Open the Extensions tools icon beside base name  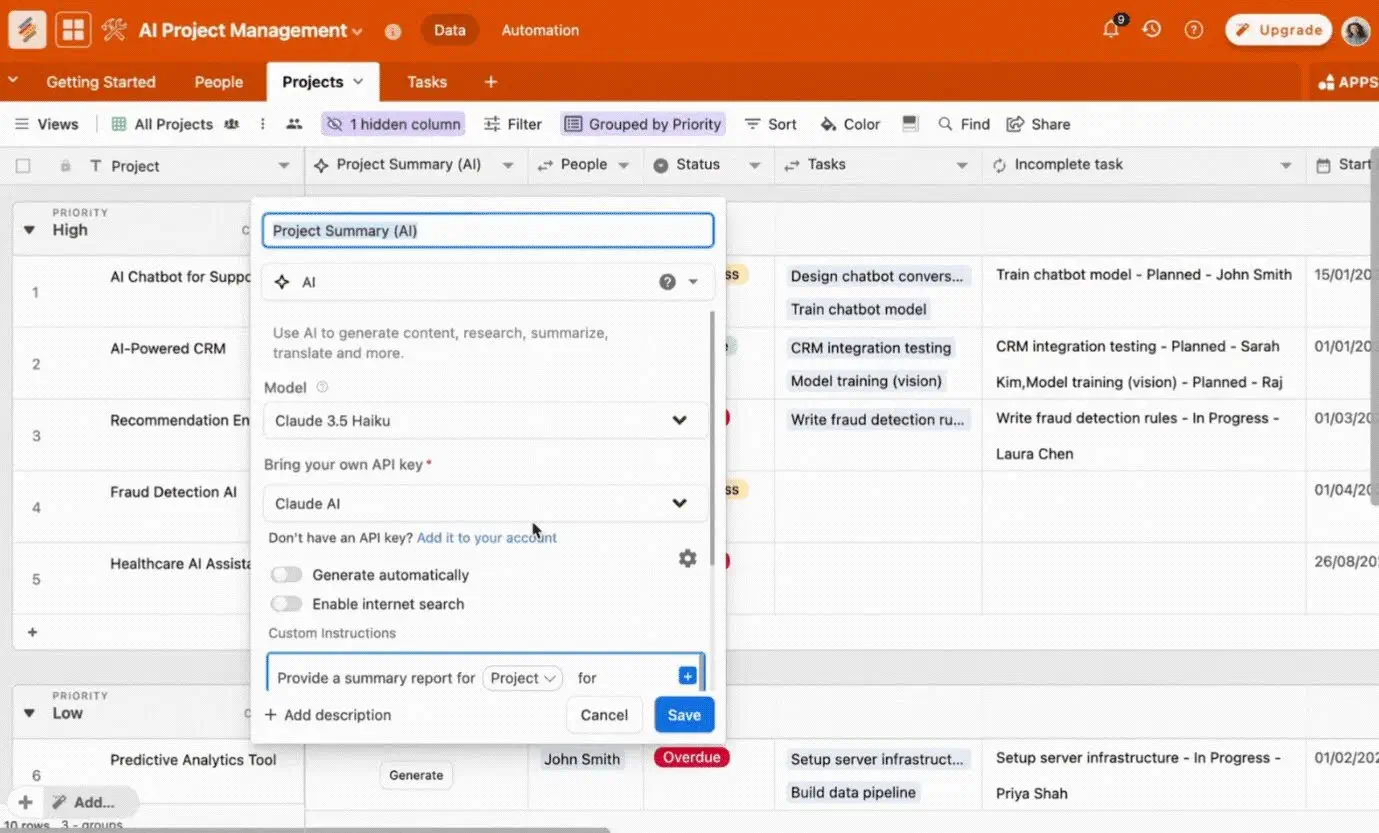(114, 30)
